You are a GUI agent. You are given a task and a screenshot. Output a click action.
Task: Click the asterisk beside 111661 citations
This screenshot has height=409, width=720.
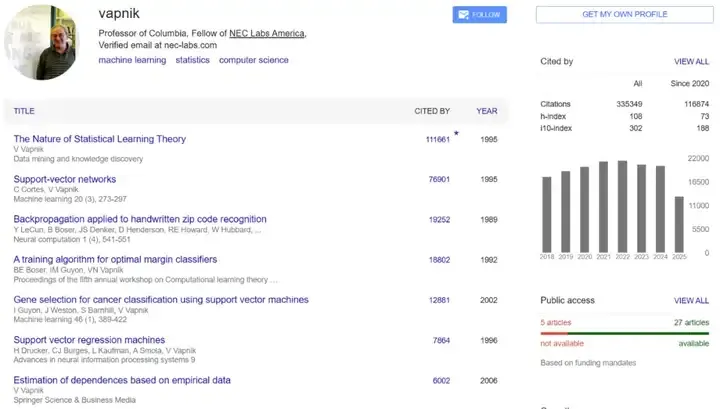tap(456, 134)
